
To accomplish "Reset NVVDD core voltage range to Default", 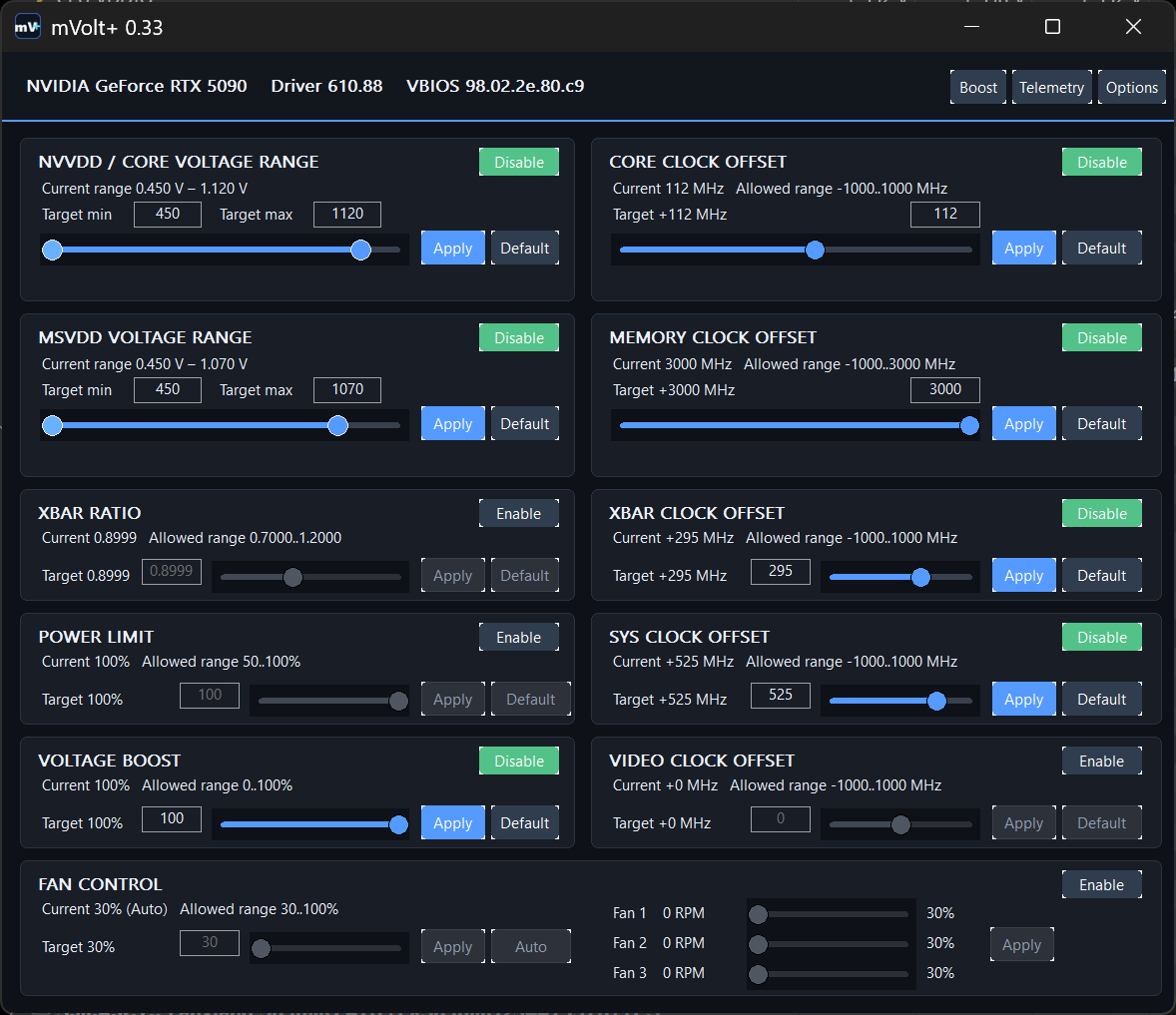I will (x=525, y=249).
